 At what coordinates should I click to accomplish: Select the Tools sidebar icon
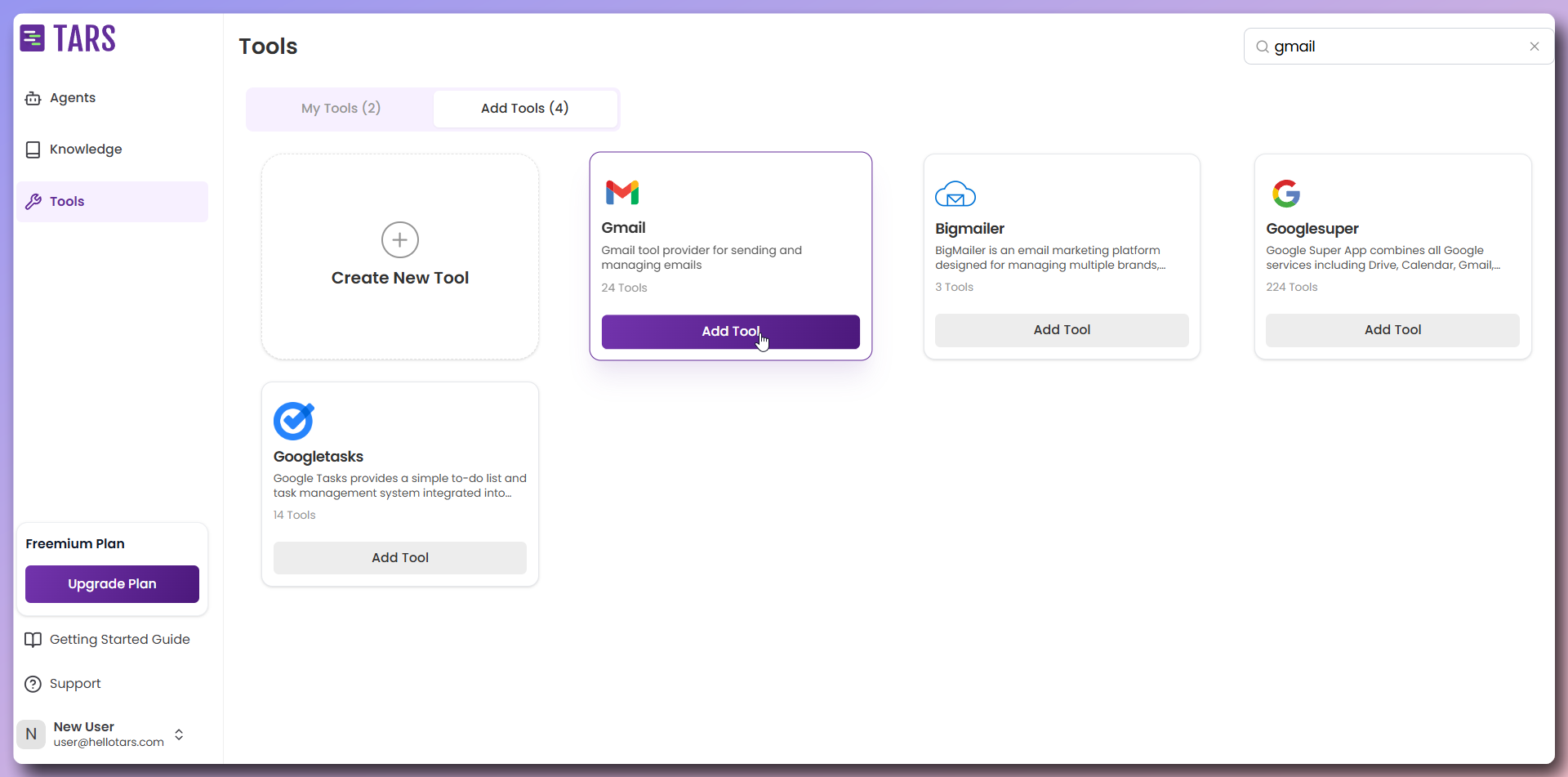coord(33,201)
